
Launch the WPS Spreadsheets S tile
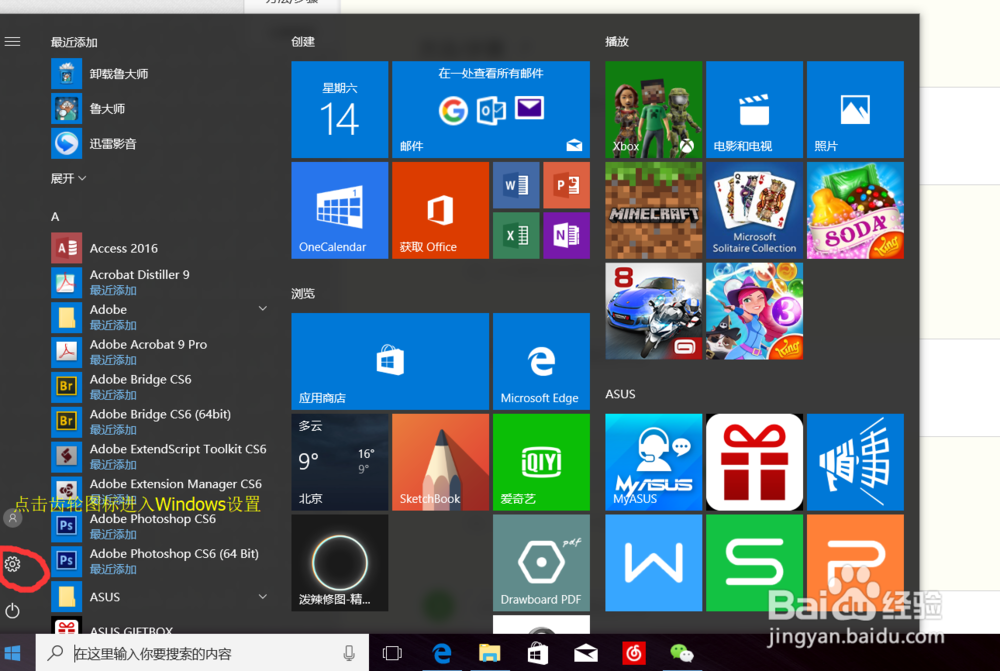[754, 563]
